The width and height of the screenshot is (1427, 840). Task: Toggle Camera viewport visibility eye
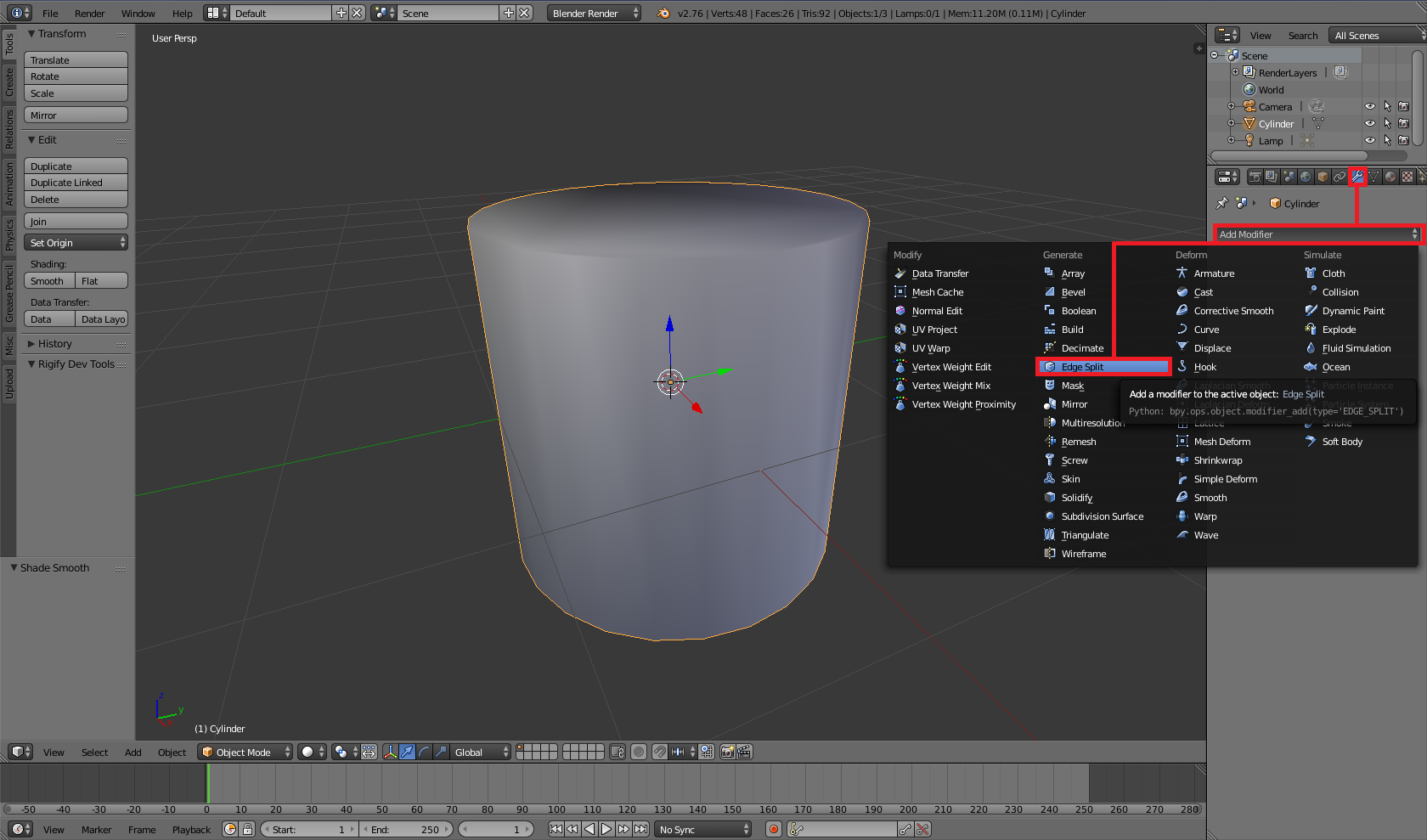(1370, 106)
